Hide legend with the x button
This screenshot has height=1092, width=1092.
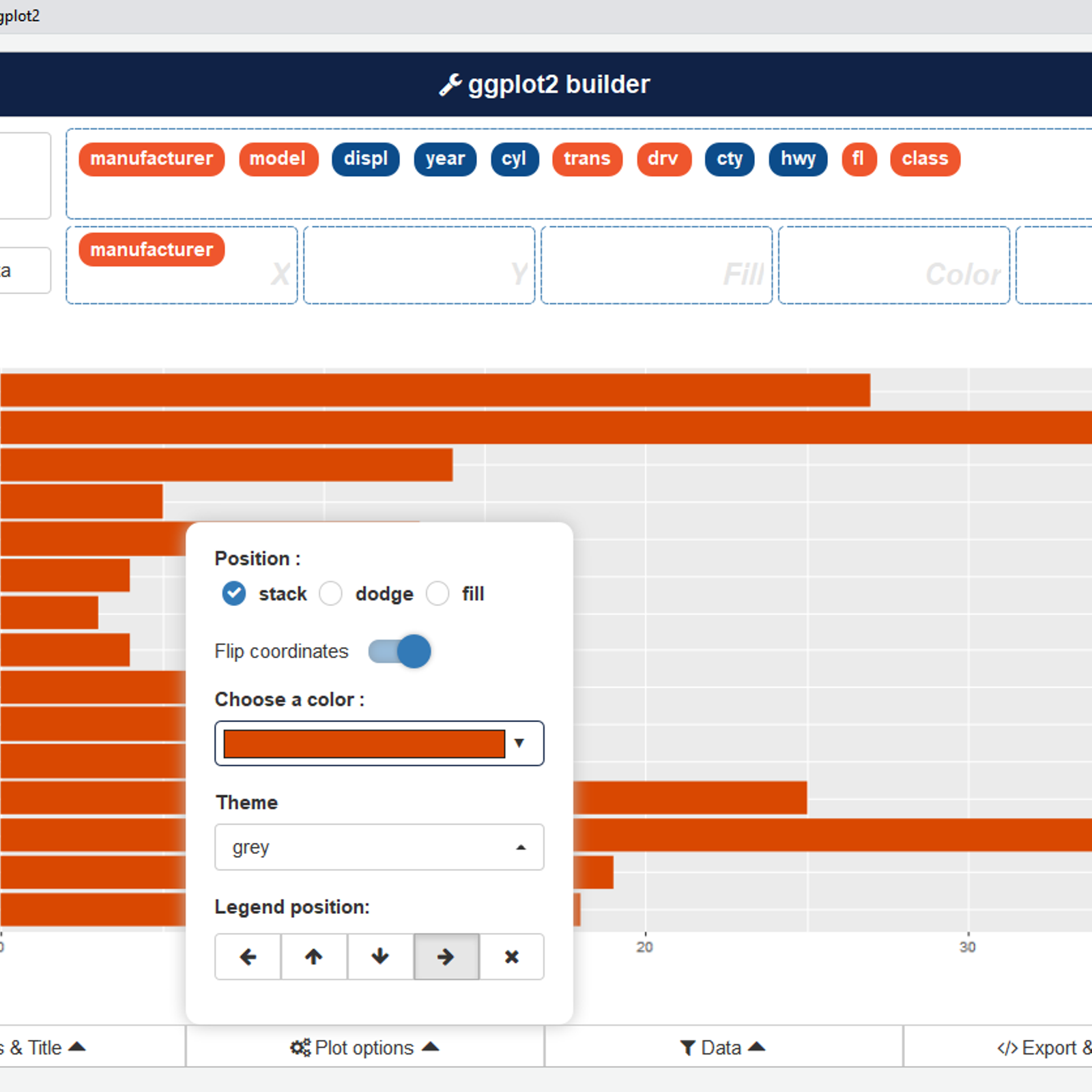(x=512, y=957)
